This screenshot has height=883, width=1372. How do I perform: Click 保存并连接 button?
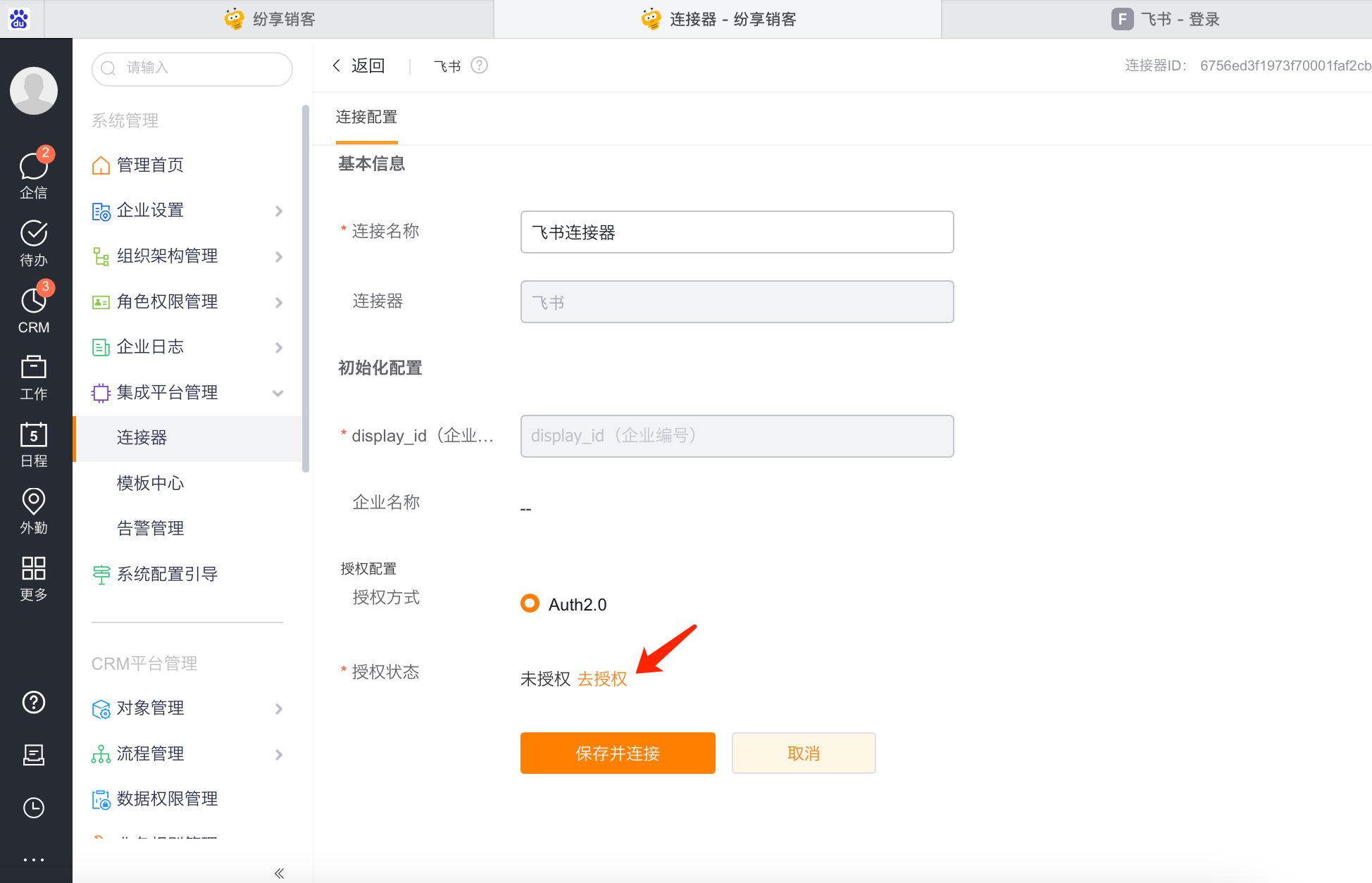pyautogui.click(x=618, y=753)
